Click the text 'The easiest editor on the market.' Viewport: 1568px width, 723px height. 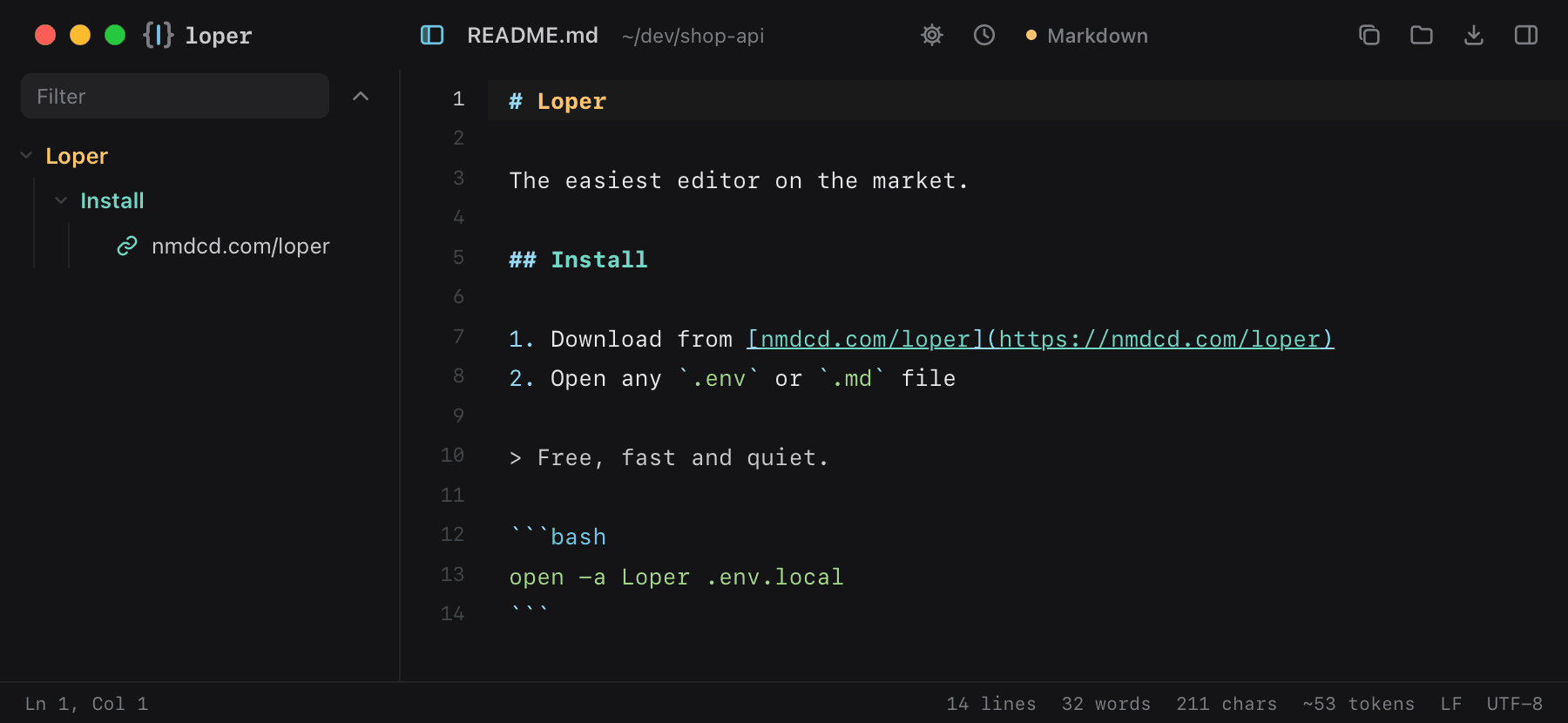pos(739,180)
